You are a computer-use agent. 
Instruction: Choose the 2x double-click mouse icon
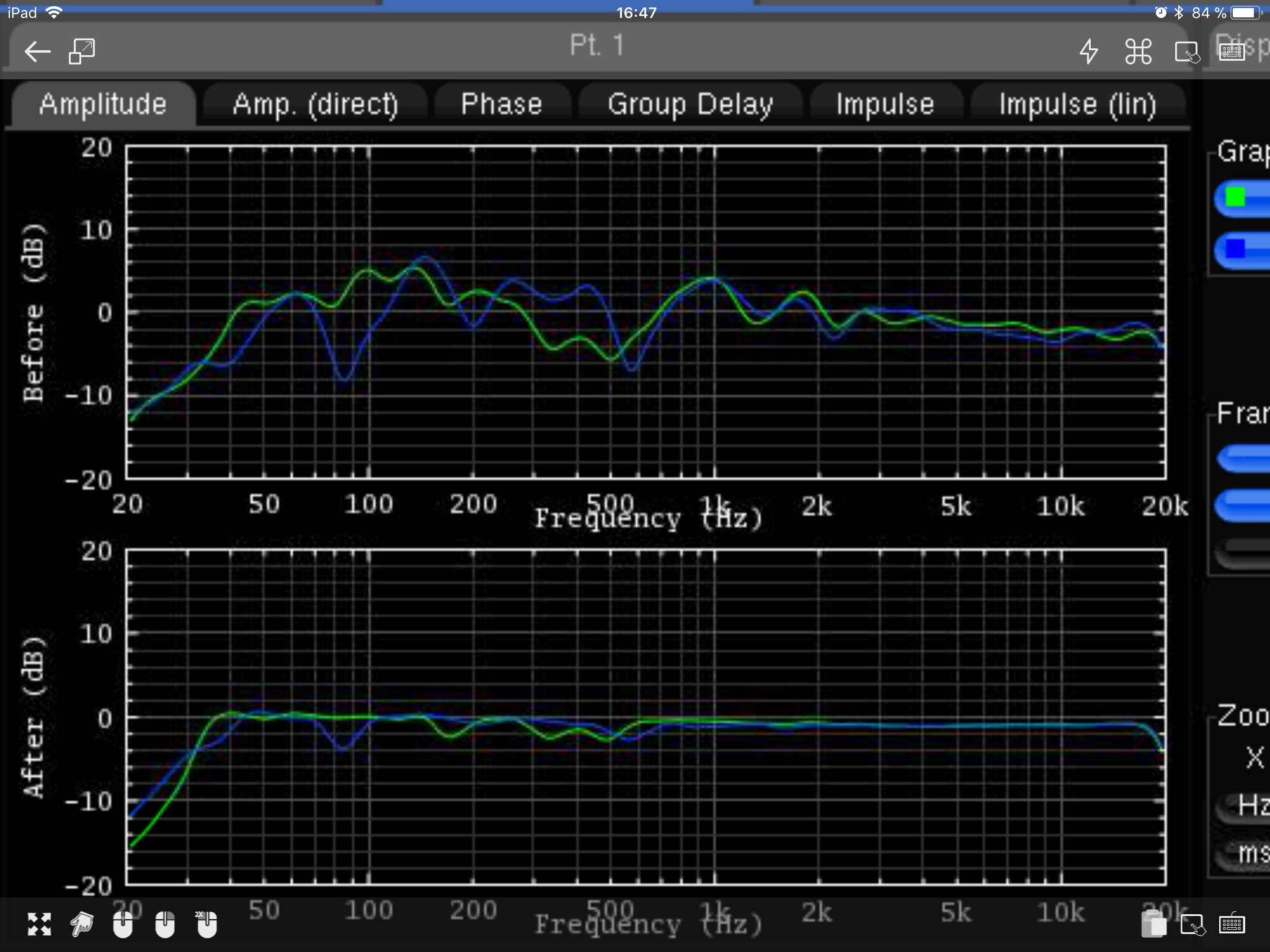click(206, 924)
